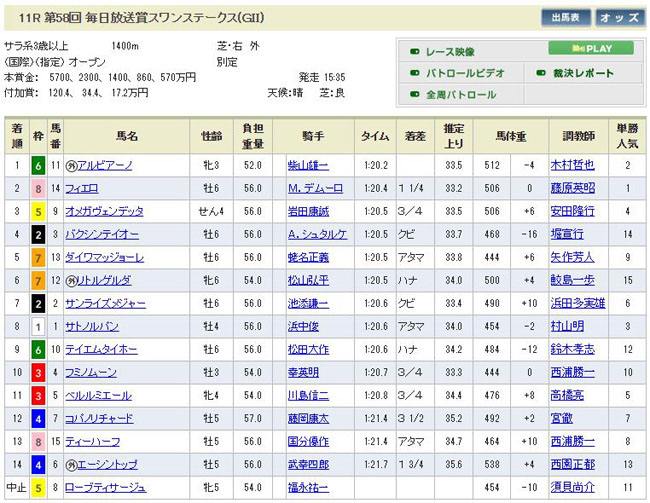Screen dimensions: 650x503
Task: Open the 全周パトロール link
Action: click(x=461, y=95)
